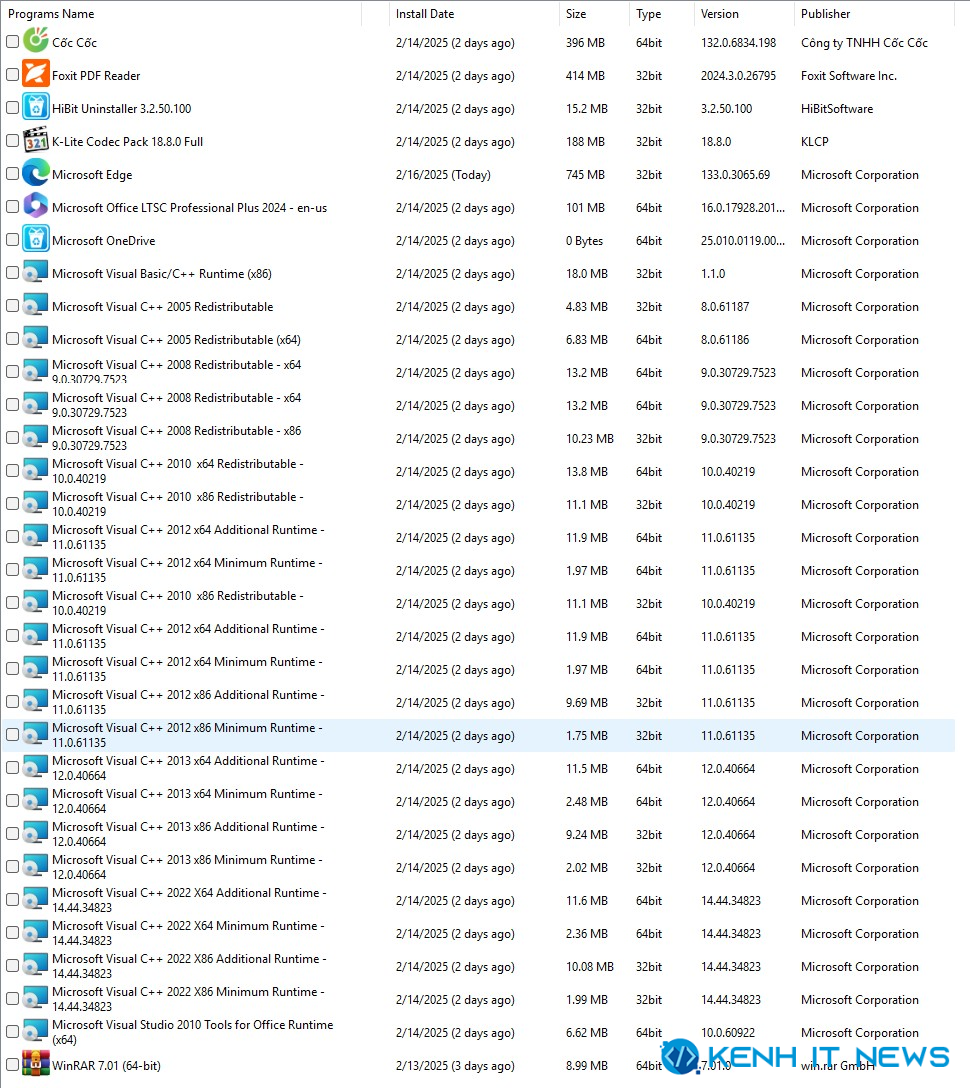
Task: Click icon of Visual C++ 2012 x86 Minimum Runtime
Action: pos(35,734)
